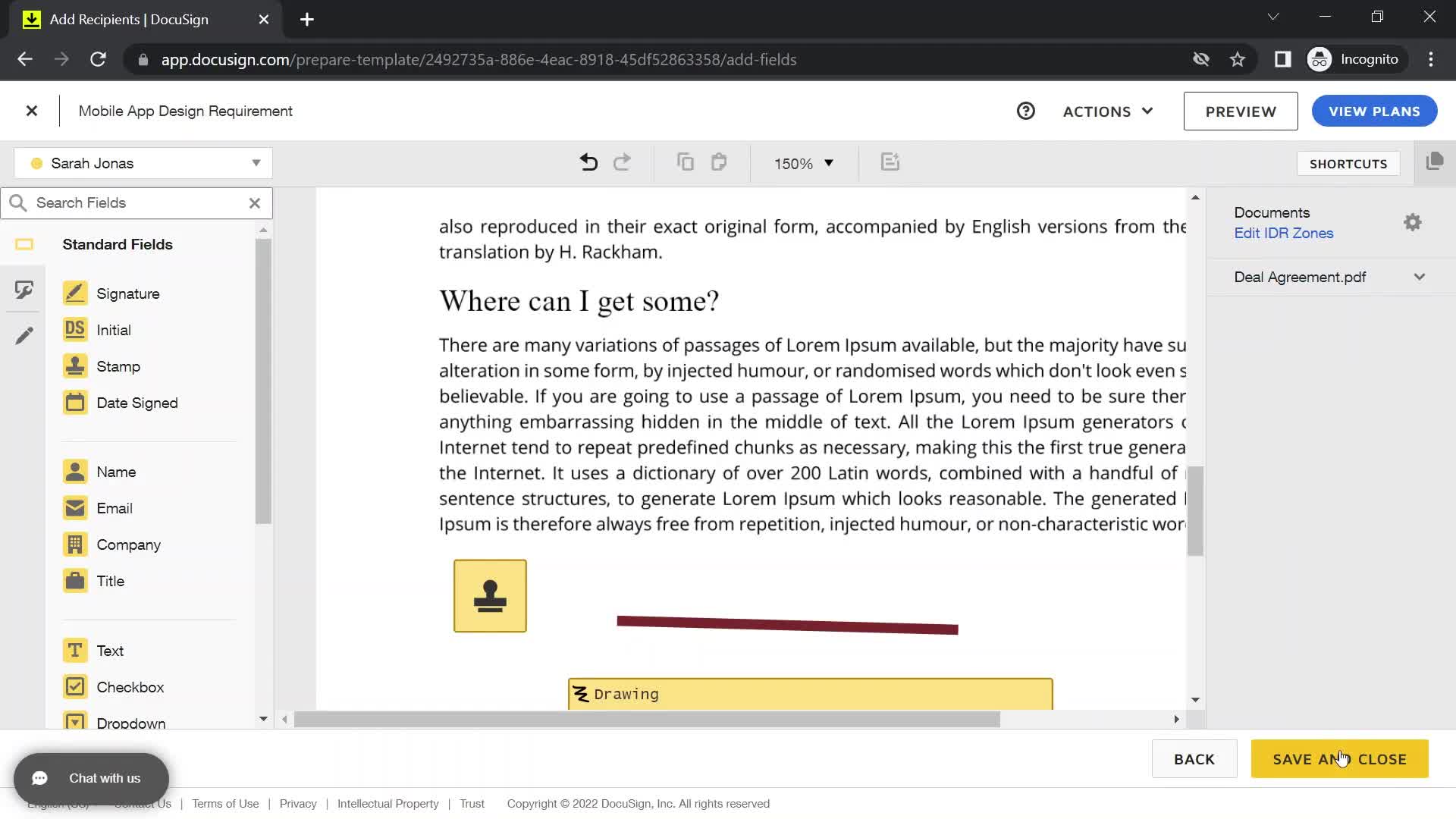Viewport: 1456px width, 819px height.
Task: Select the Dropdown field type
Action: (x=131, y=723)
